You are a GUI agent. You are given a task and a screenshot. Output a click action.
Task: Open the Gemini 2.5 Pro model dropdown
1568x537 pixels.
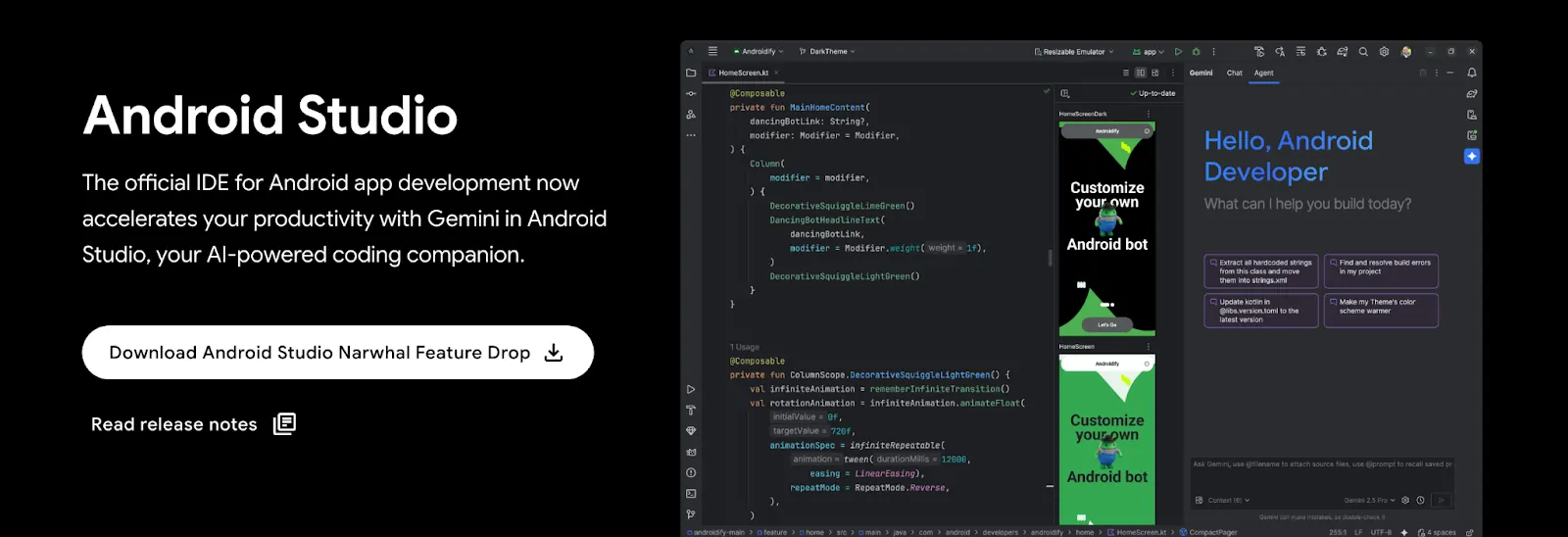[1369, 500]
